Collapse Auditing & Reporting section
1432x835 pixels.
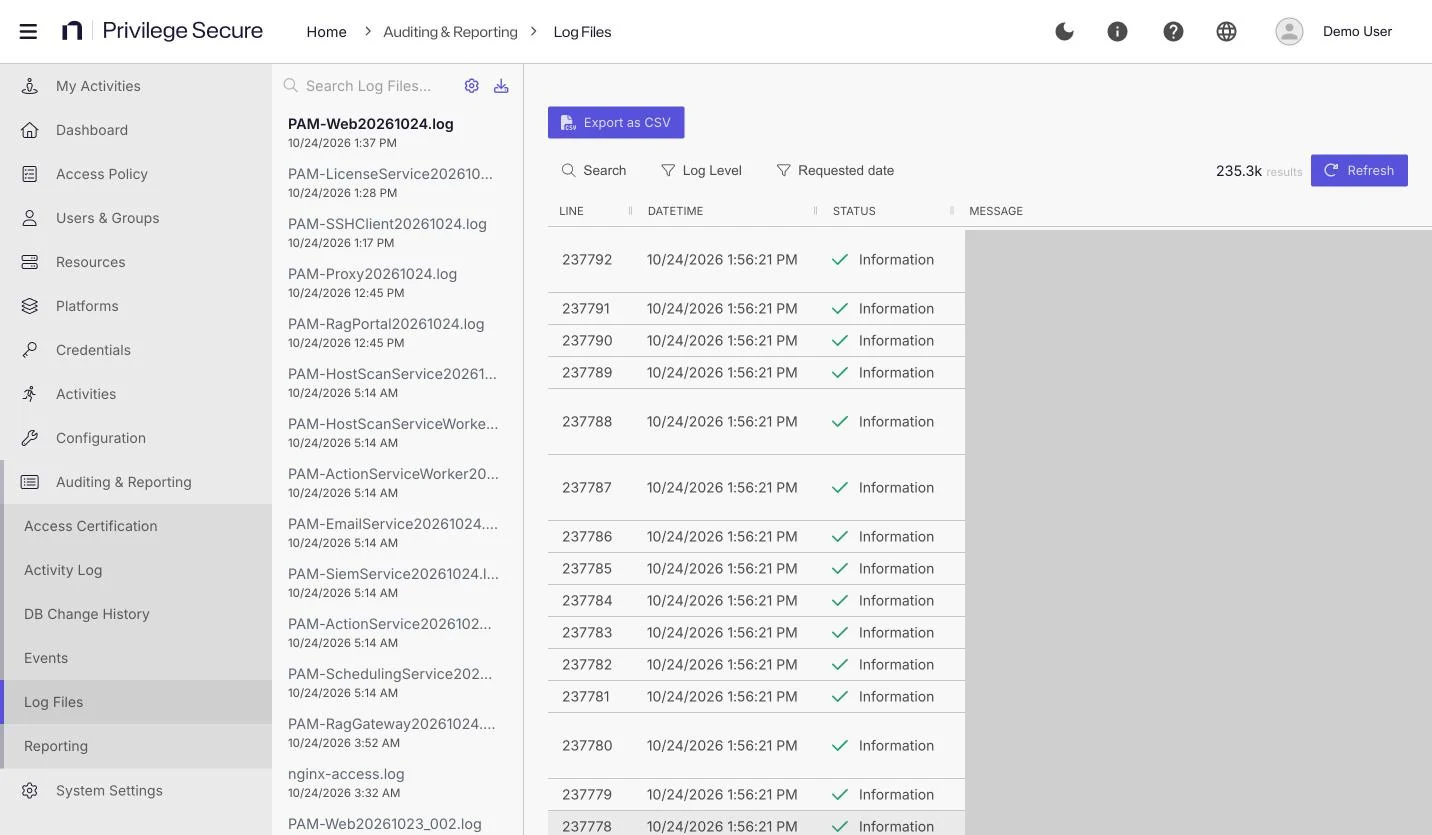(x=136, y=482)
